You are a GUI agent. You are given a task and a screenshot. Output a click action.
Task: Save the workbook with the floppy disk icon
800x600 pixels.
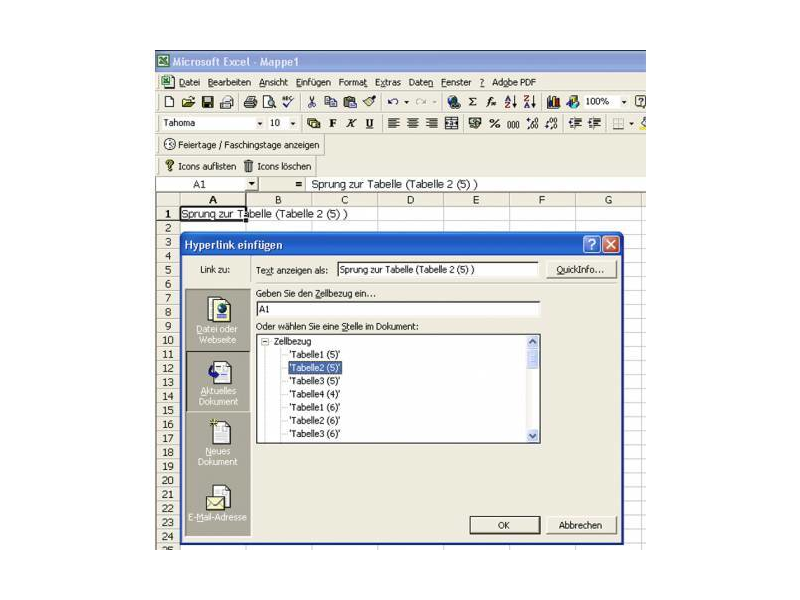click(208, 102)
